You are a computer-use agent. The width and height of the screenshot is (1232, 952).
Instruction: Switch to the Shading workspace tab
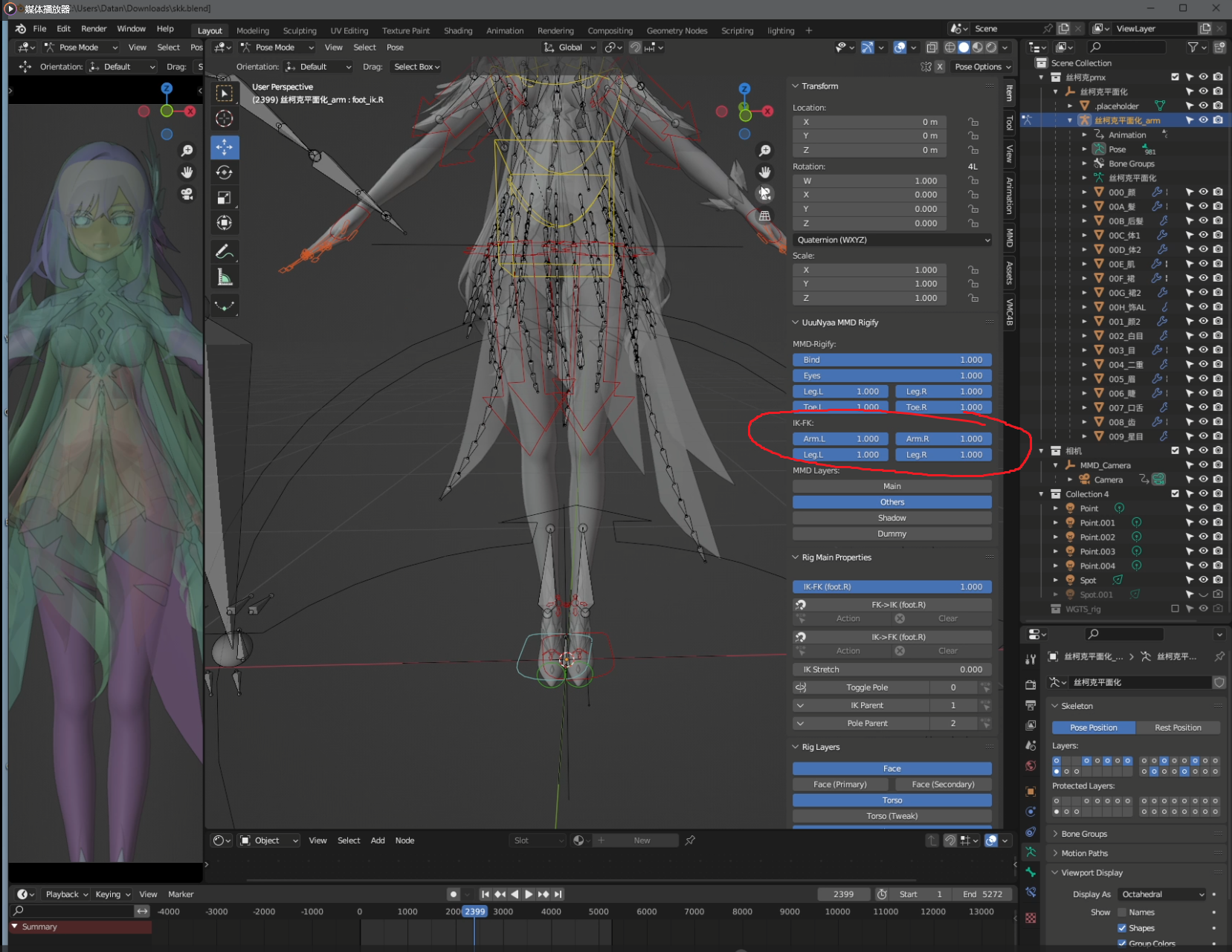pos(458,30)
